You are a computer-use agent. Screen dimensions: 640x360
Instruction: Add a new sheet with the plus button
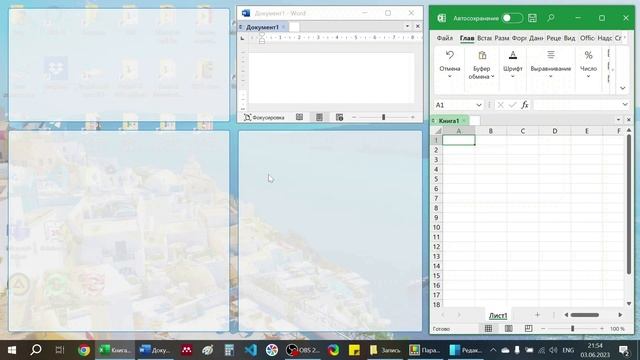click(537, 315)
